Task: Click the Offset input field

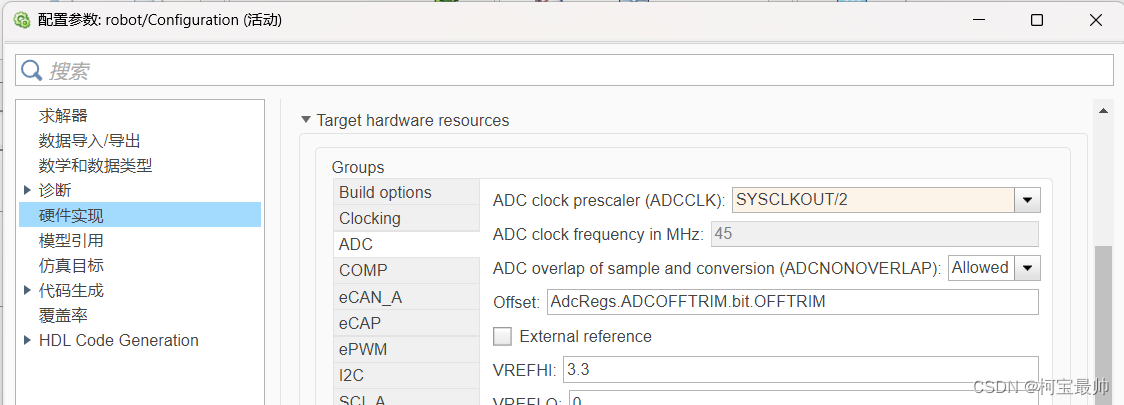Action: click(x=793, y=302)
